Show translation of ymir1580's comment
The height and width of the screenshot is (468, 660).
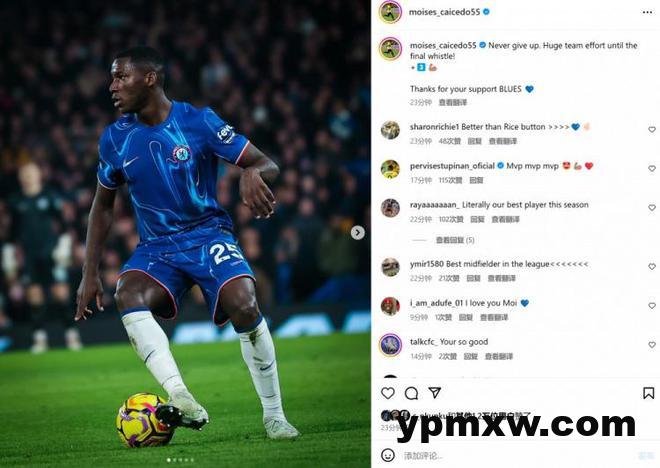(x=502, y=278)
